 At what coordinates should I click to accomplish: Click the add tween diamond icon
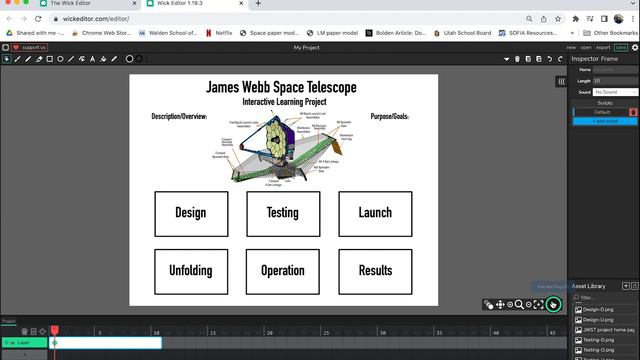pos(42,331)
